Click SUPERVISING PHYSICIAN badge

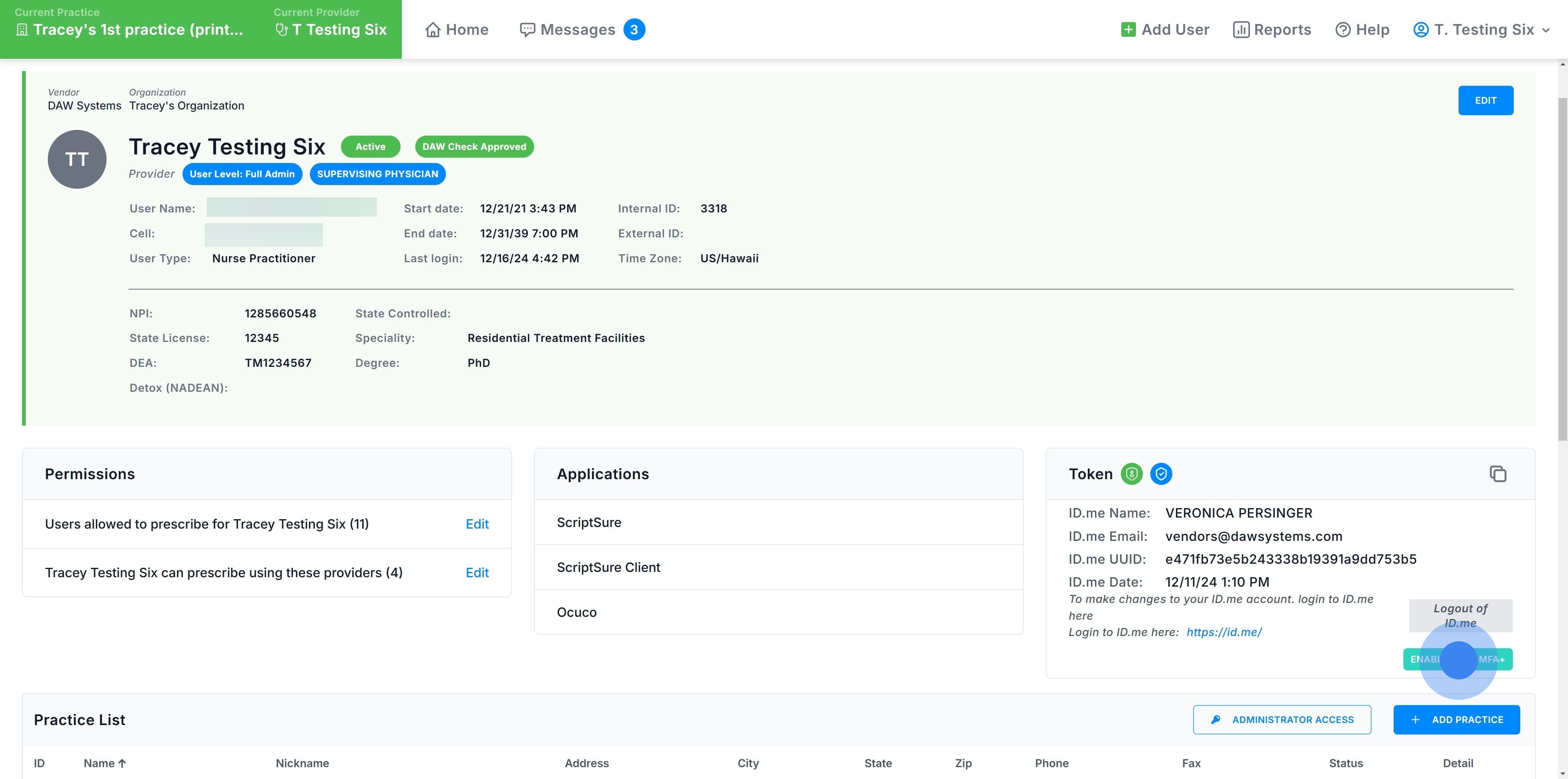377,174
